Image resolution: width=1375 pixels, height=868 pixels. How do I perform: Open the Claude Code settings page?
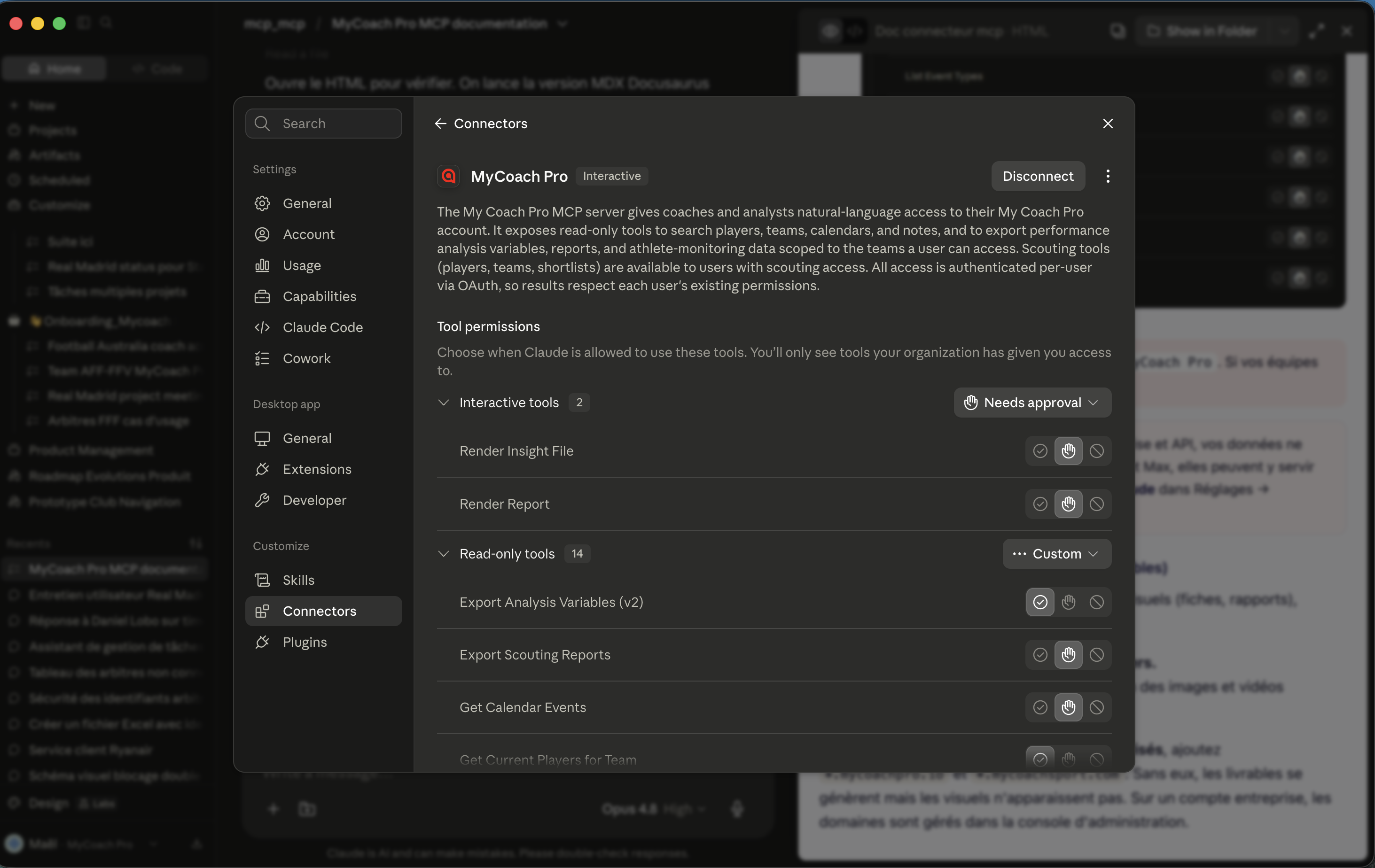[323, 327]
